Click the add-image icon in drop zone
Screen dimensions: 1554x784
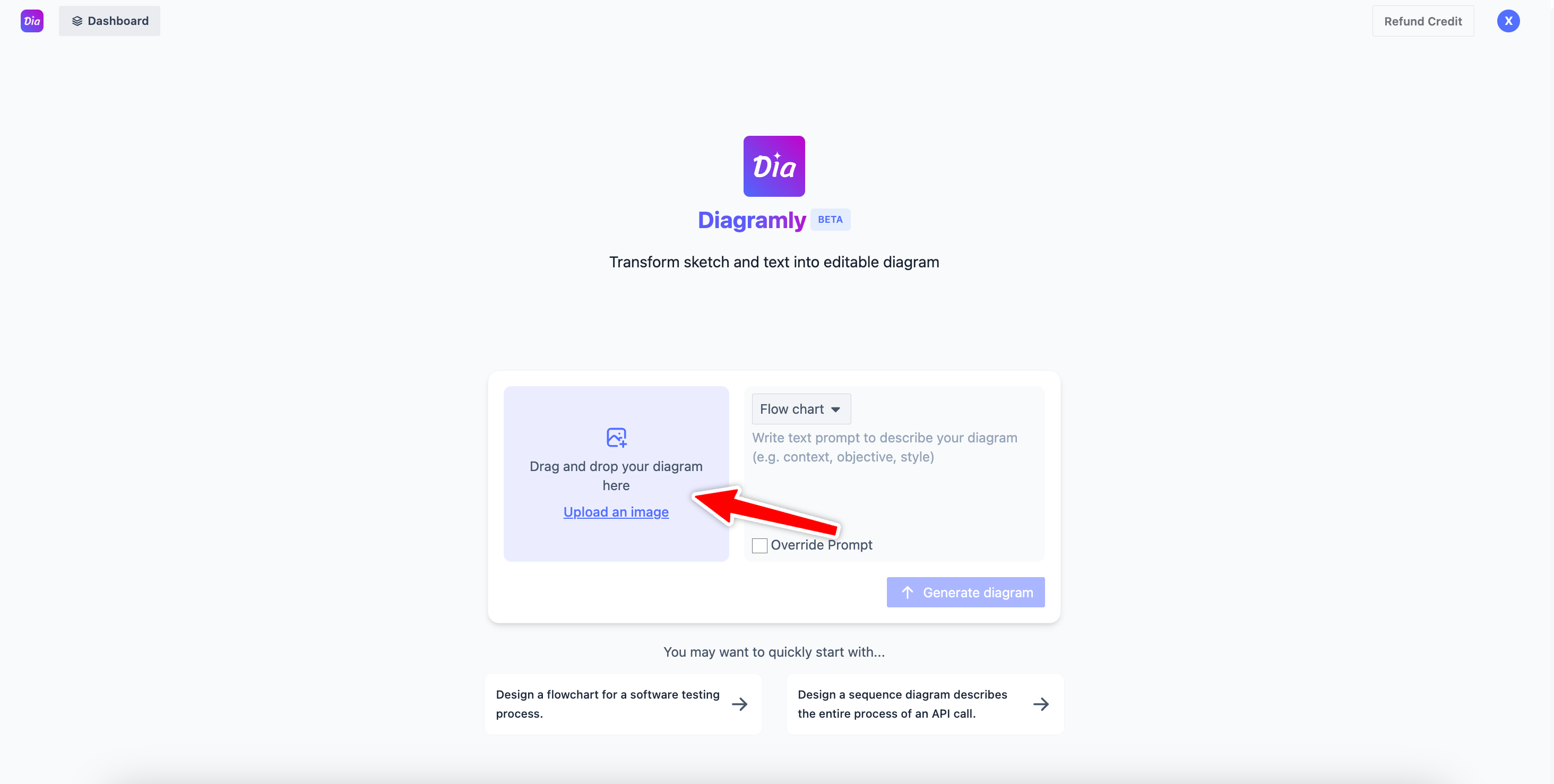pyautogui.click(x=616, y=437)
